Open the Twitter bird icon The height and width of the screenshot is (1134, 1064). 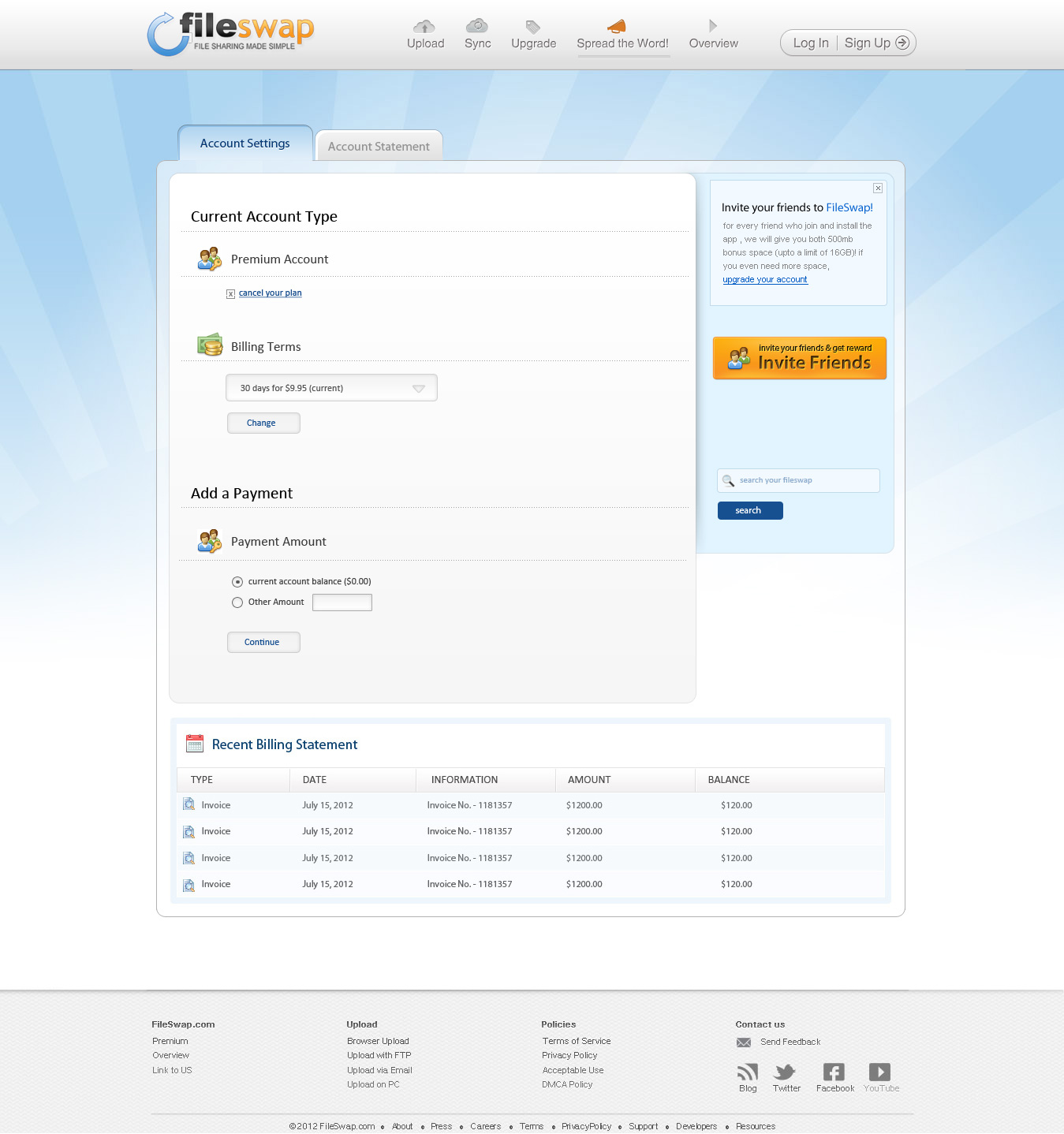(x=786, y=1072)
